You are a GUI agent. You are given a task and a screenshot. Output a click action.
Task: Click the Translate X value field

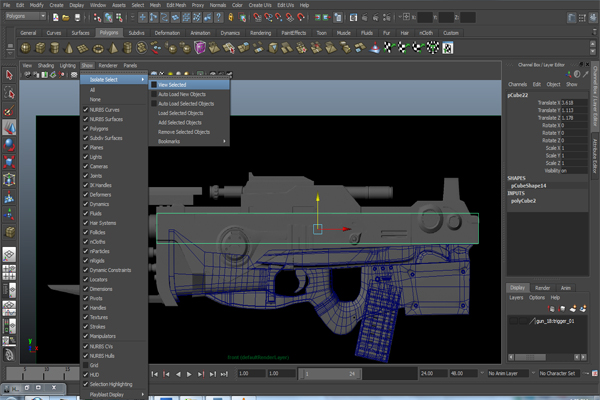coord(574,103)
